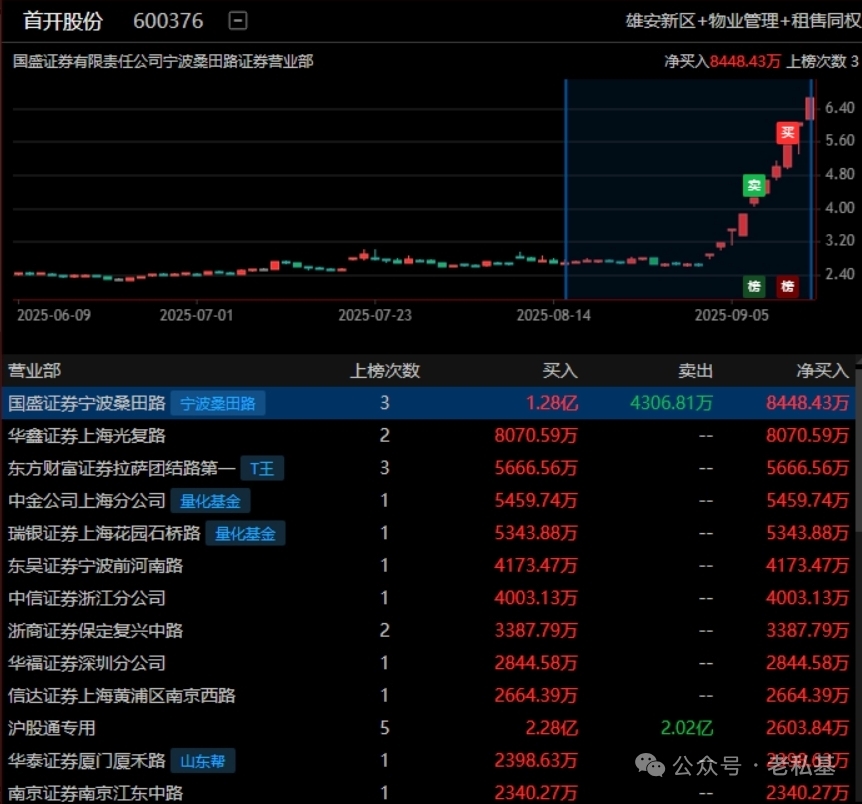Collapse panel via minus icon beside 600376
862x804 pixels.
[237, 21]
